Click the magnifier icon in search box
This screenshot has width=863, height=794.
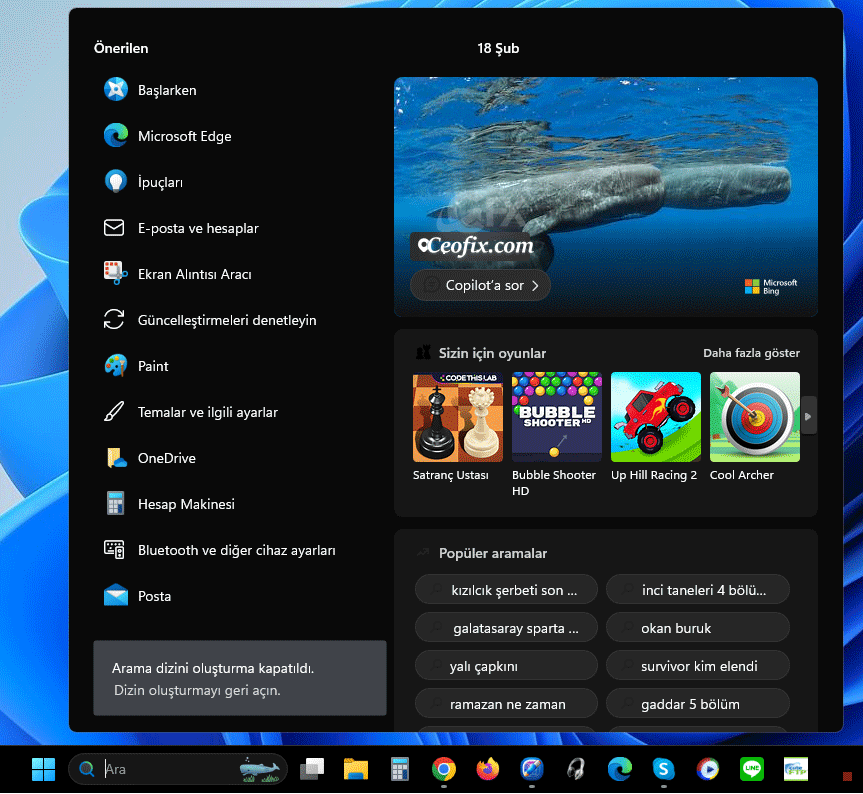[x=86, y=769]
